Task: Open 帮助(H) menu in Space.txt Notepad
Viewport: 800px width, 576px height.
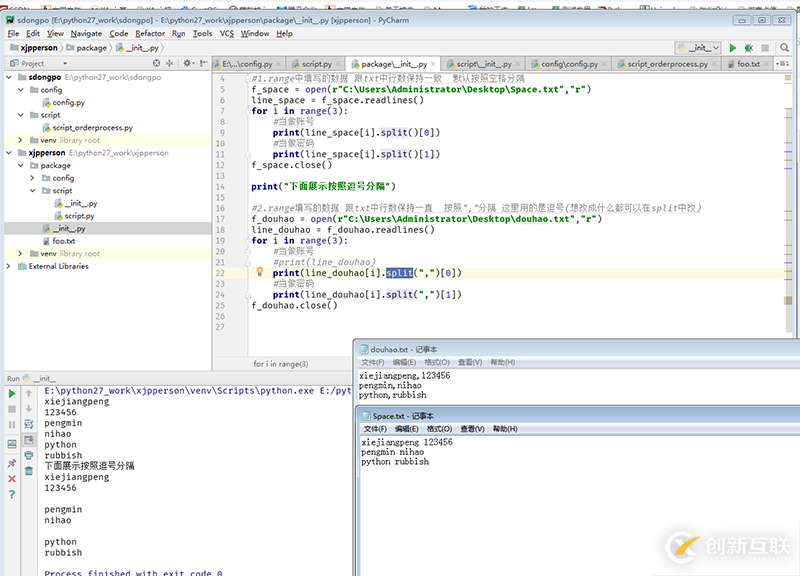Action: tap(505, 429)
